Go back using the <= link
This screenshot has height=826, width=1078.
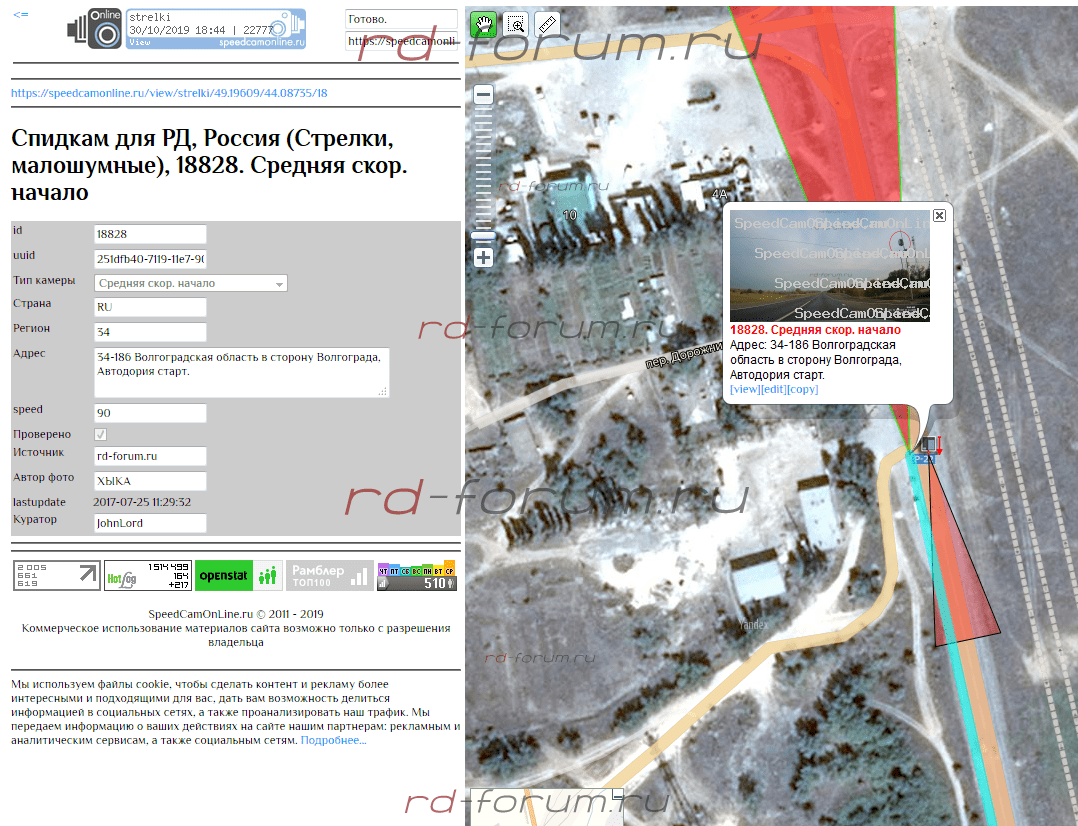pyautogui.click(x=21, y=14)
